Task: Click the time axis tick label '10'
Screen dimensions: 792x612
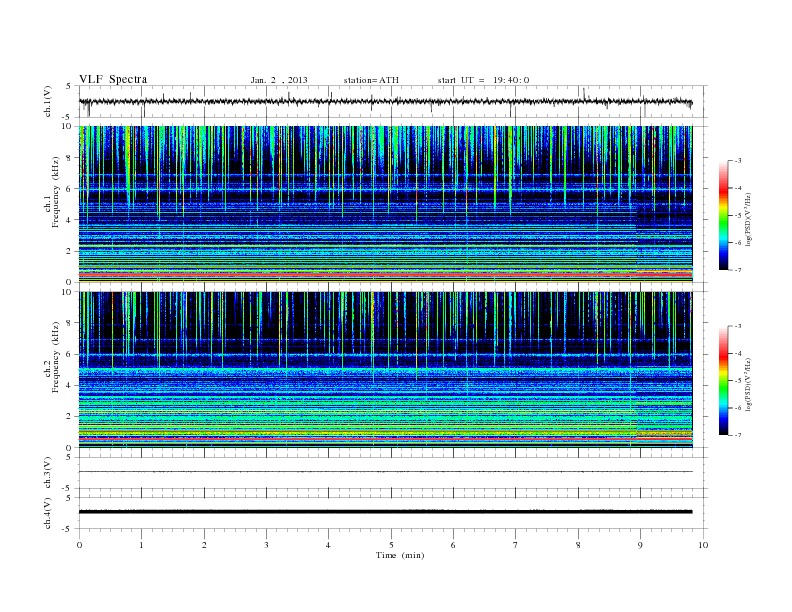Action: [x=703, y=545]
